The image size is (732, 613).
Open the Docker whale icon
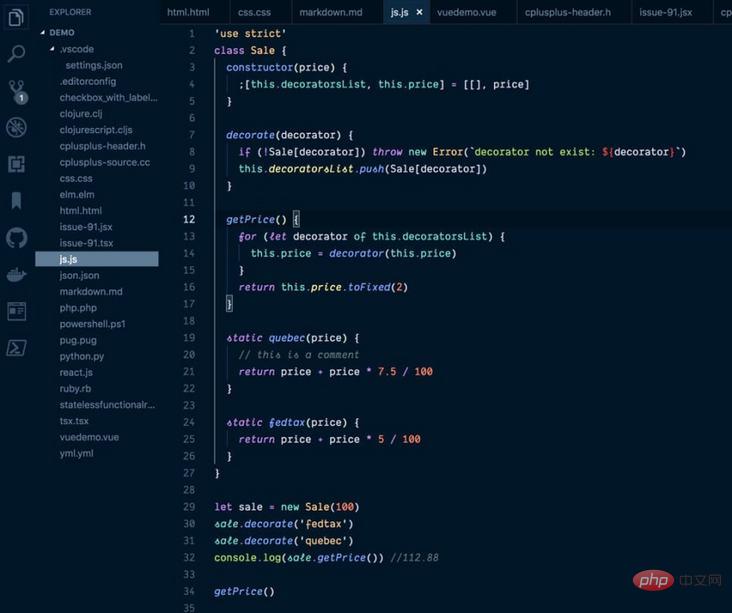(x=16, y=275)
